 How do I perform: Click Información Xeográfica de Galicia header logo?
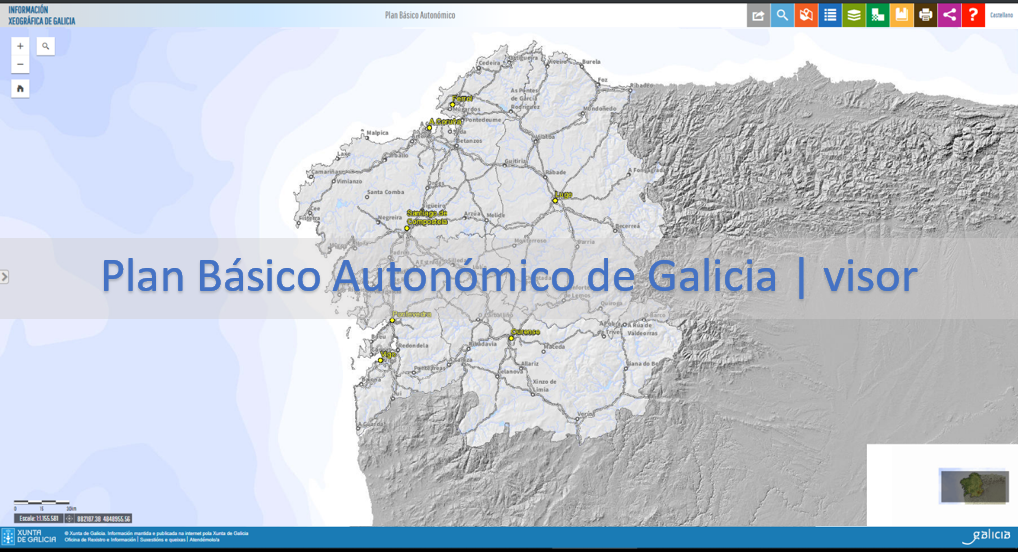(42, 16)
